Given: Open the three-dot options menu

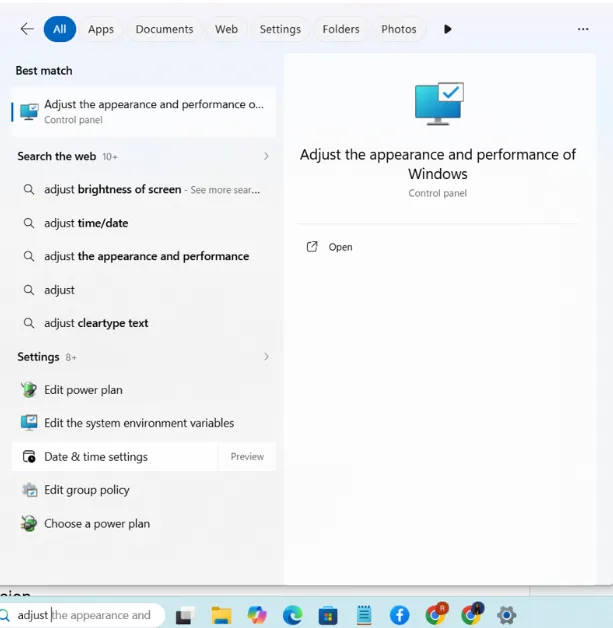Looking at the screenshot, I should pos(583,29).
